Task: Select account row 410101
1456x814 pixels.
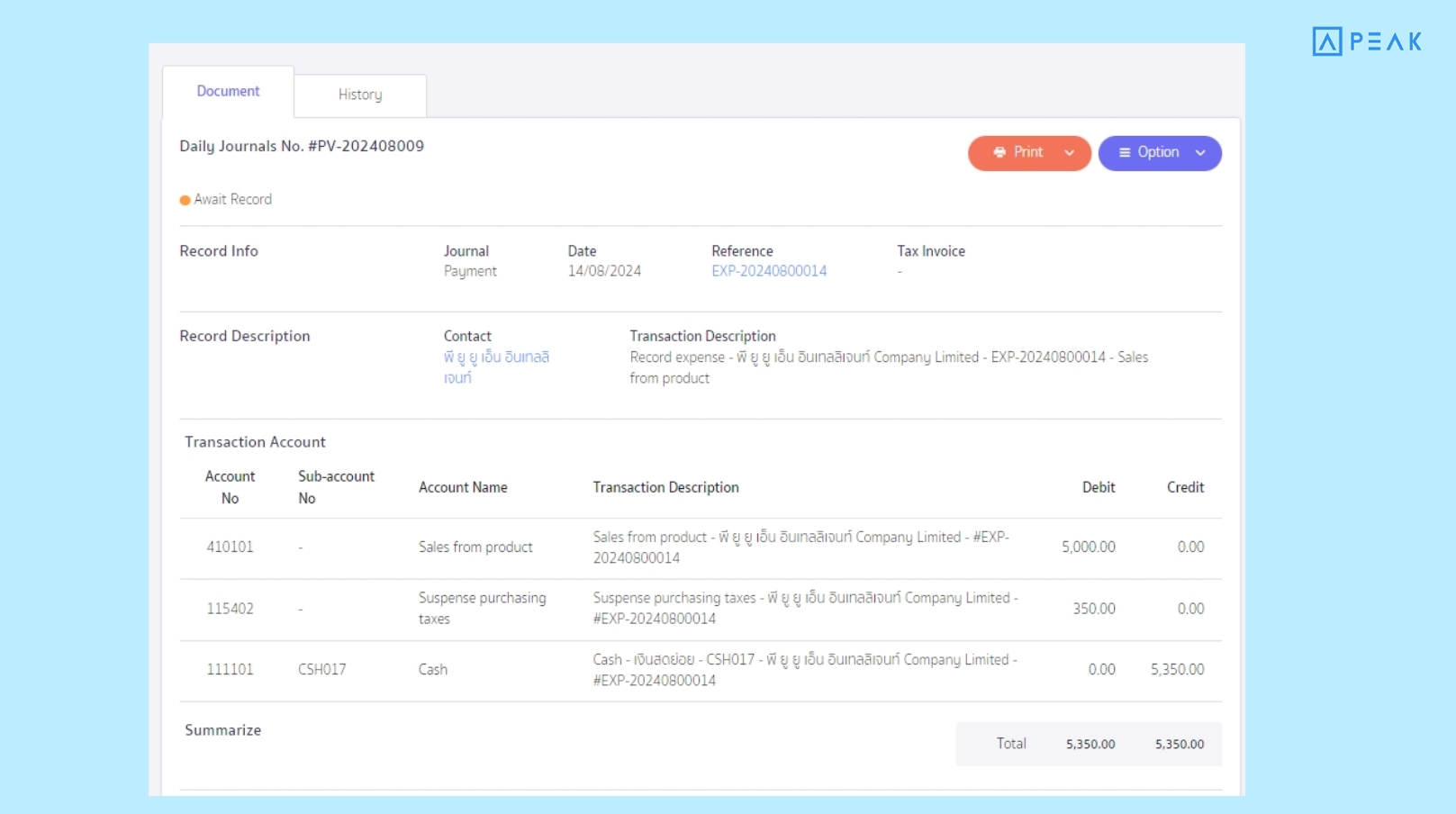Action: (230, 547)
